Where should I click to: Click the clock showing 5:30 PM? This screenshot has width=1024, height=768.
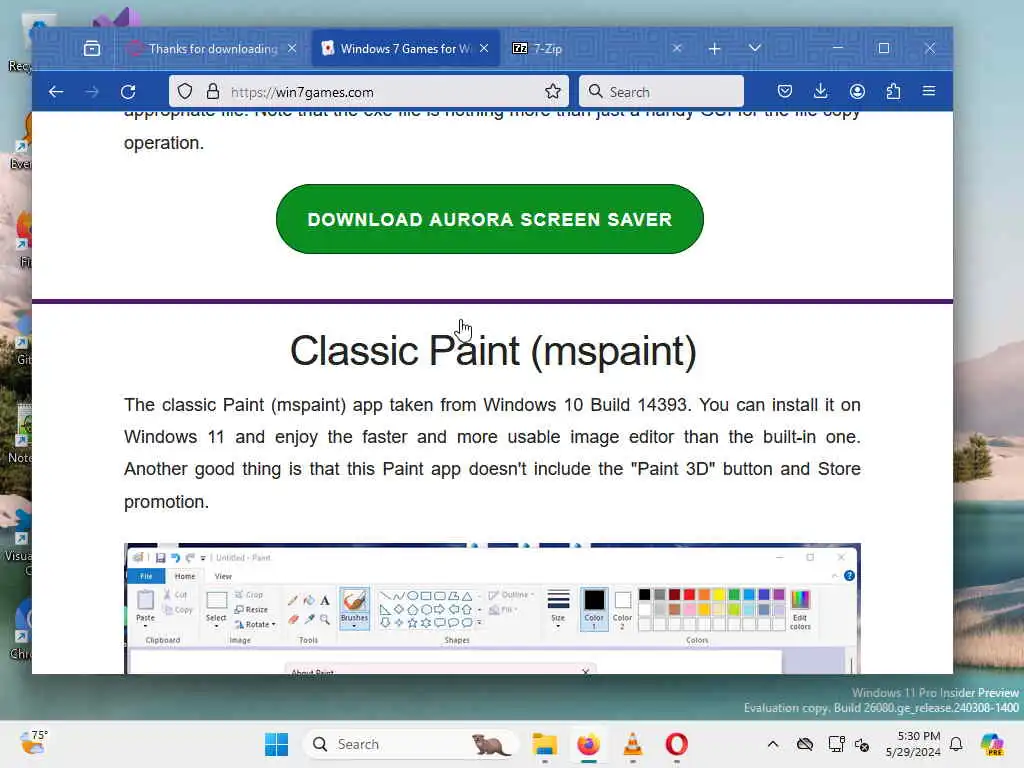(913, 744)
